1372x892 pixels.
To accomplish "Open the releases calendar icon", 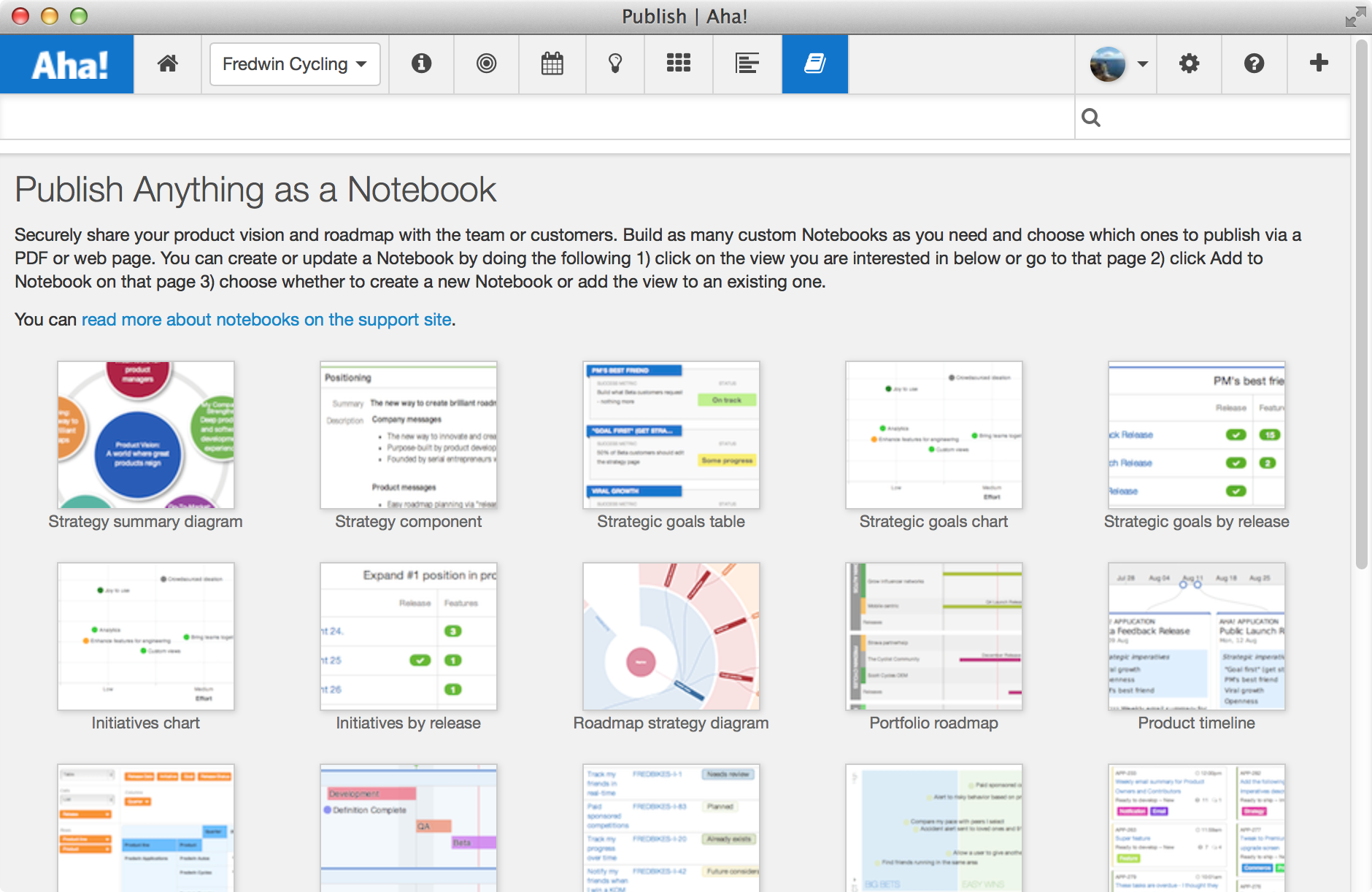I will pos(552,64).
